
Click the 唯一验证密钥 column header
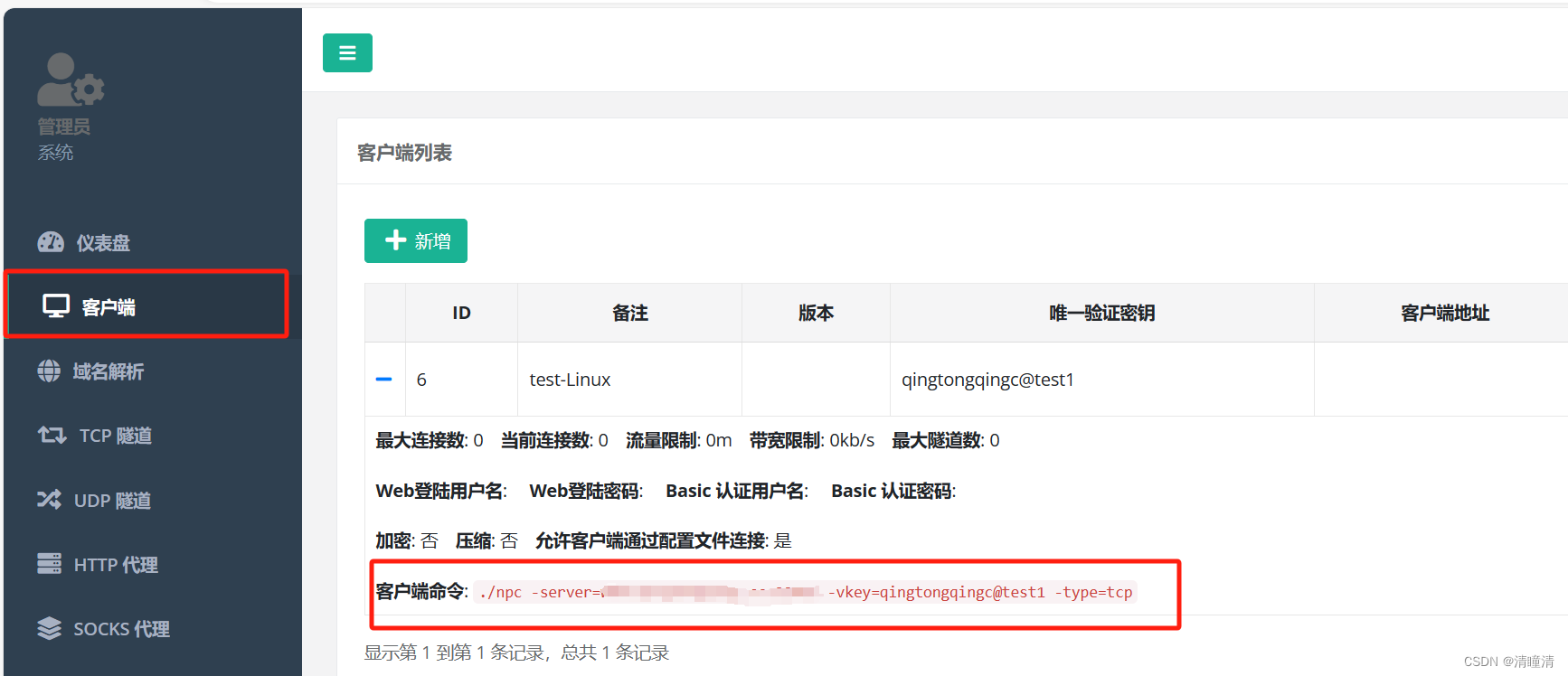click(1101, 313)
